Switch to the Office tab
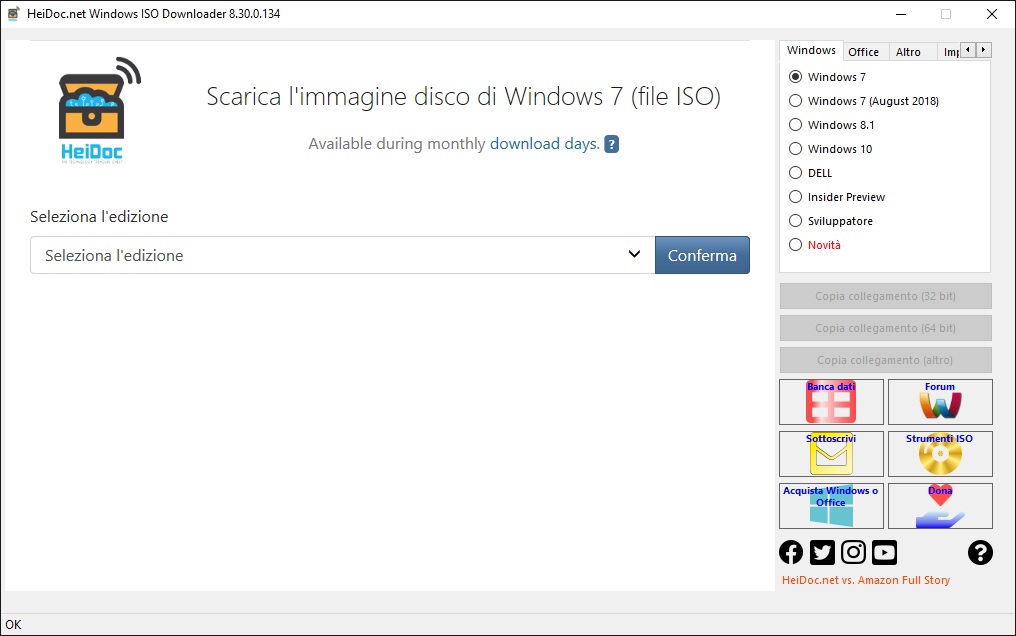 (864, 52)
